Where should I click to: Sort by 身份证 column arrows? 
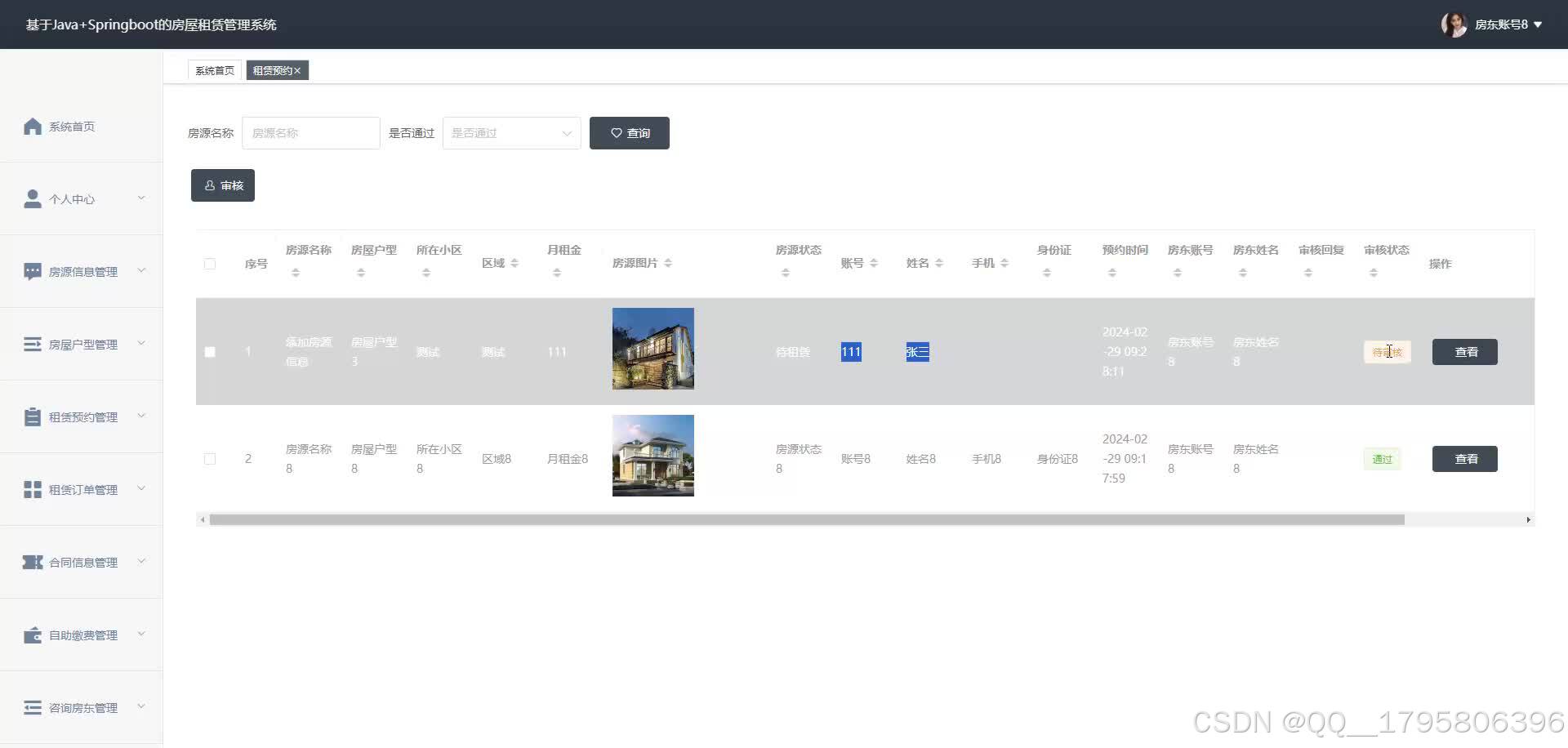click(1047, 273)
